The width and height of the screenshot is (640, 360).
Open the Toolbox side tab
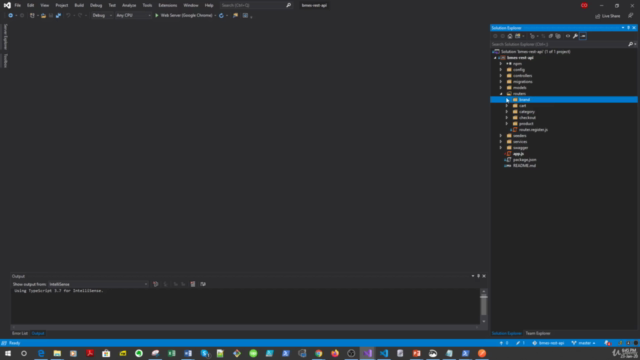point(5,61)
